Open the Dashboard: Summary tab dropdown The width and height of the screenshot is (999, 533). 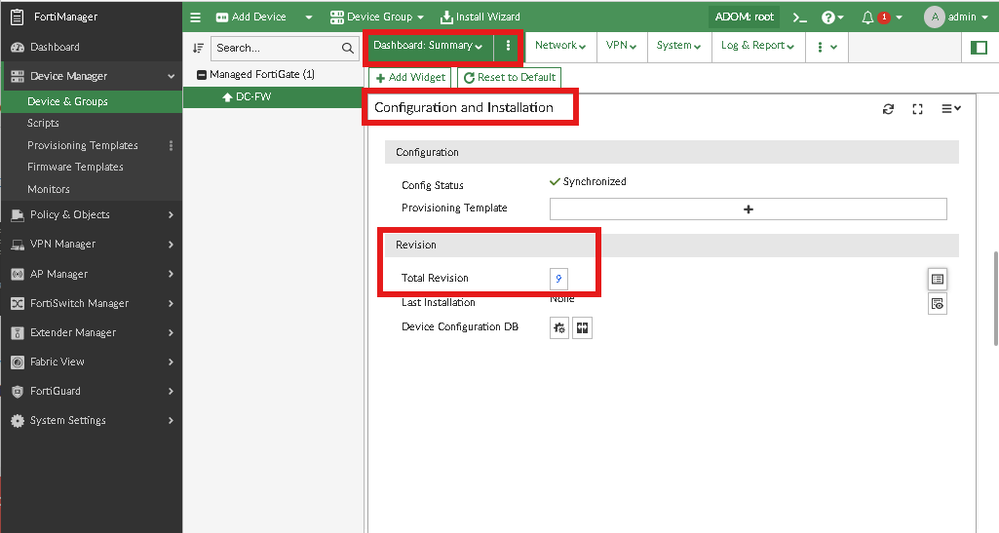[428, 46]
